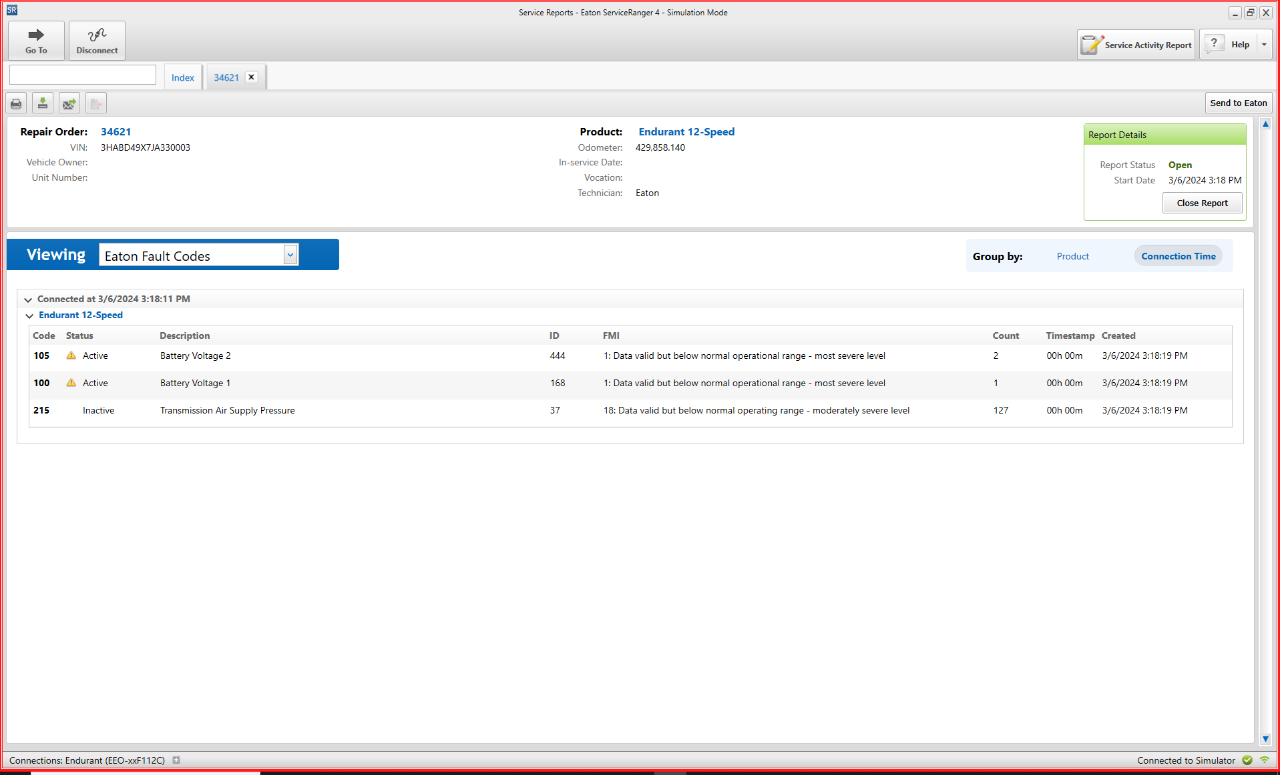Group fault codes by Product

pos(1073,256)
